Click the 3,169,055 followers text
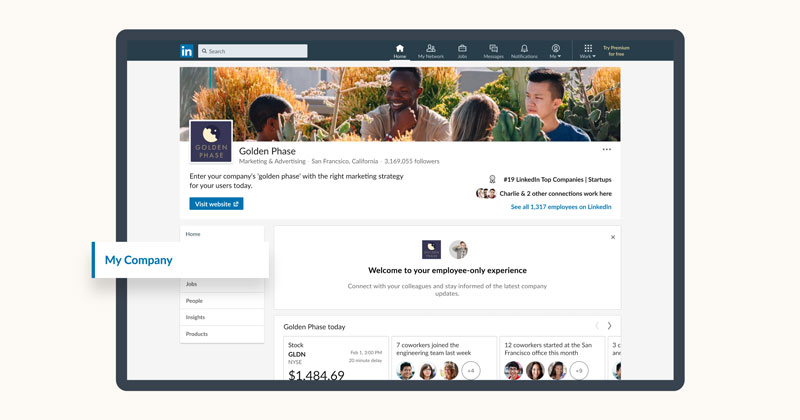The image size is (800, 420). (412, 161)
